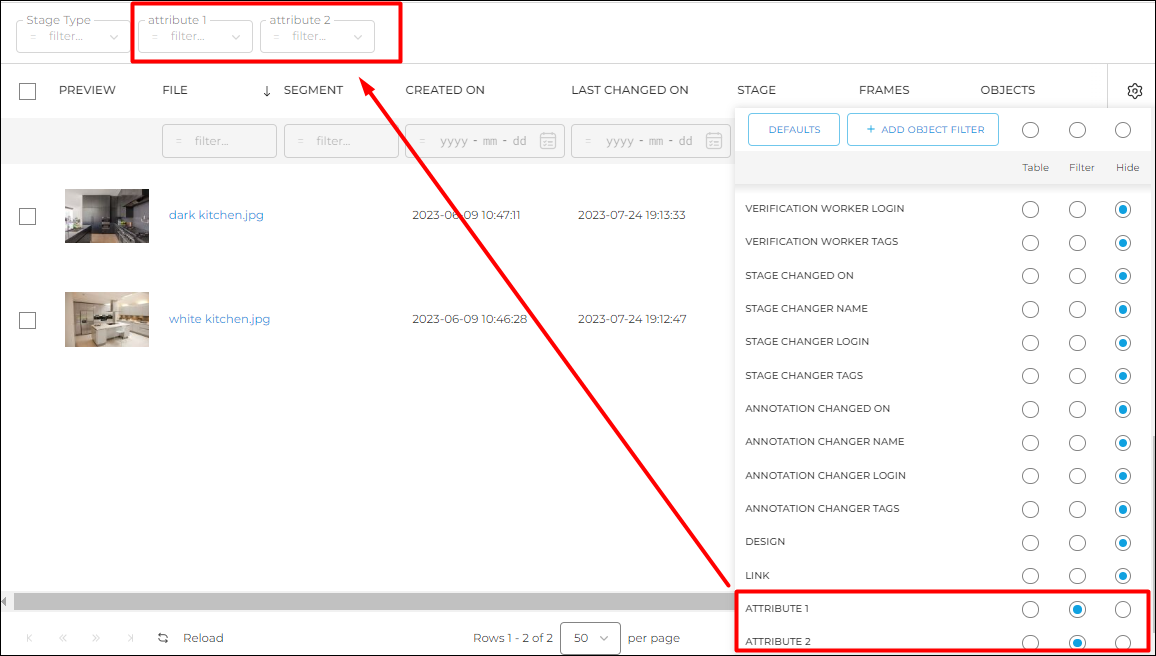1156x656 pixels.
Task: Open the white kitchen preview thumbnail
Action: [x=107, y=320]
